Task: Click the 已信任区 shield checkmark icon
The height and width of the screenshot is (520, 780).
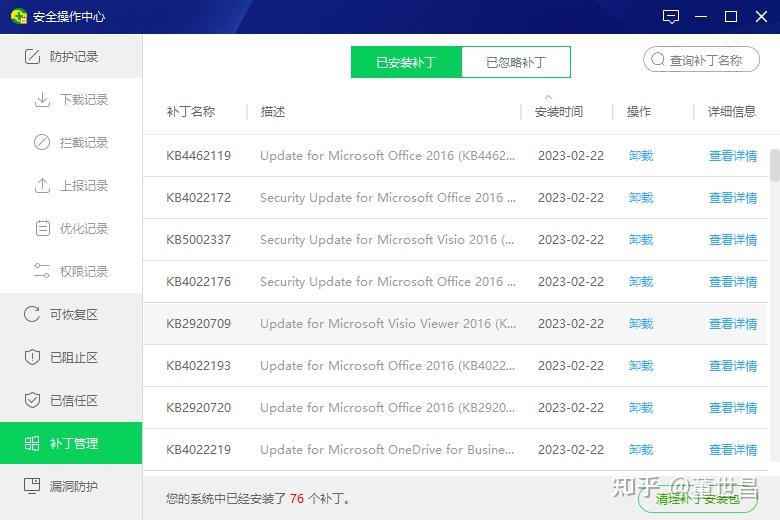Action: pyautogui.click(x=32, y=400)
